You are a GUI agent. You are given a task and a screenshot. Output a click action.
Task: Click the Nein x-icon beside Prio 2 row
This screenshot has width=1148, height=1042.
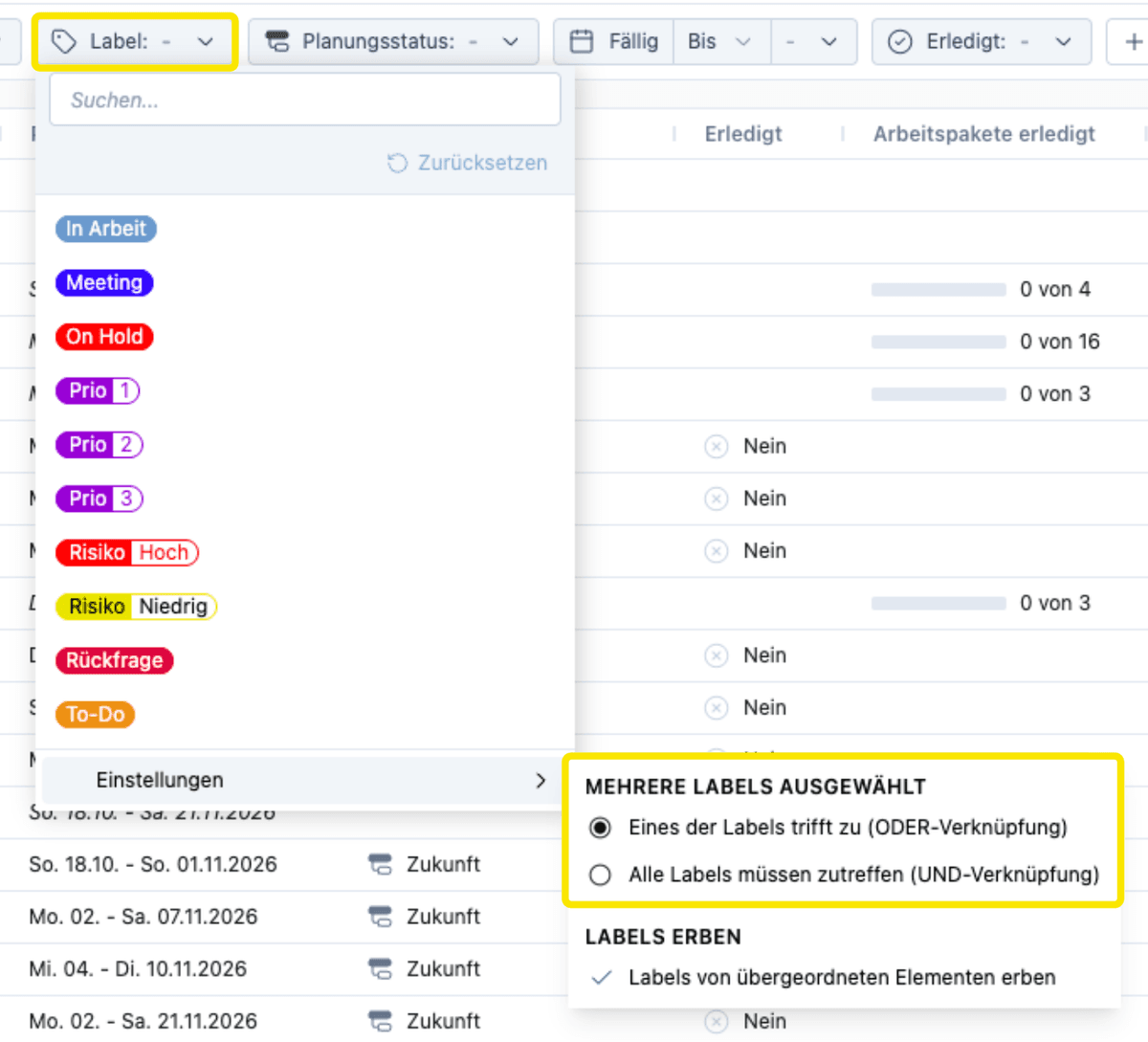[717, 447]
